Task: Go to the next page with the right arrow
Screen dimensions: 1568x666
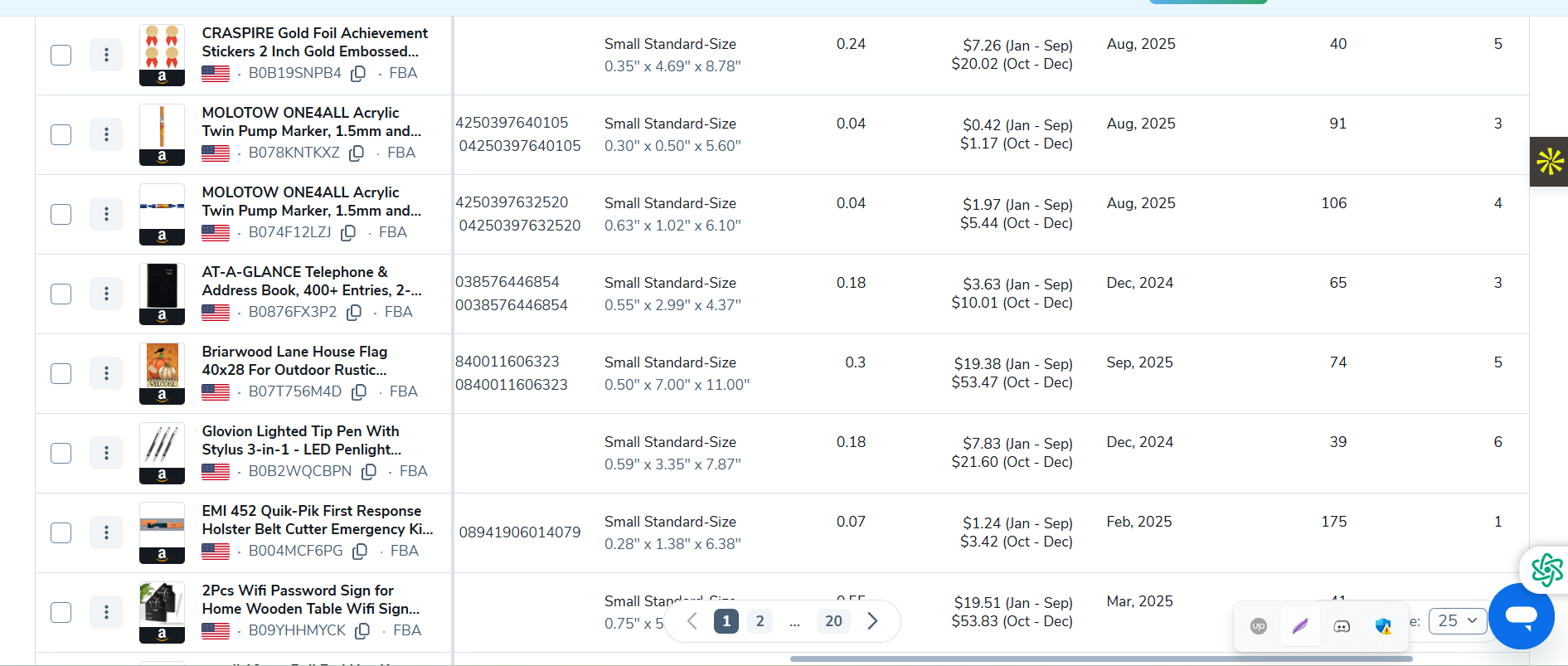Action: (872, 621)
